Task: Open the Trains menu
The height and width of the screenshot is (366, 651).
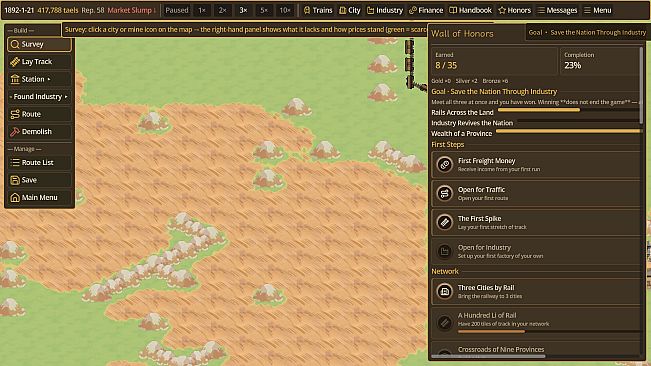Action: tap(318, 10)
